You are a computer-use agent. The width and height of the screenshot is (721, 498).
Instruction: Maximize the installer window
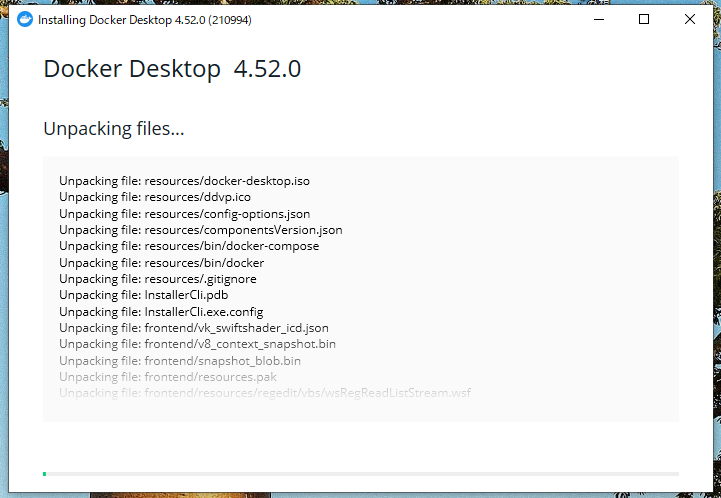tap(644, 19)
